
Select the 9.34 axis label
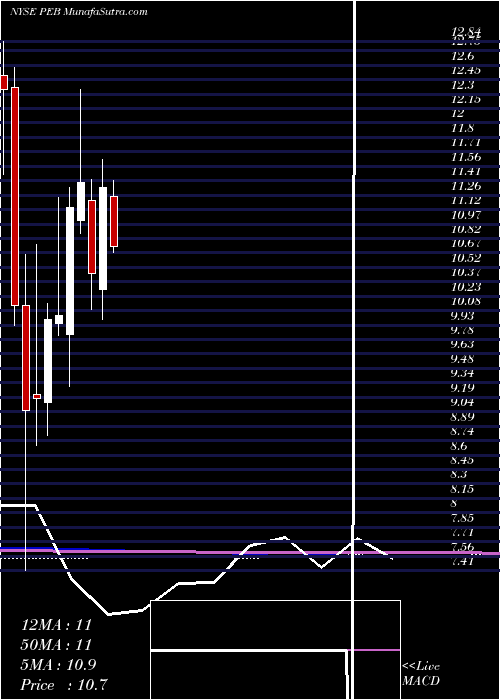[x=462, y=373]
